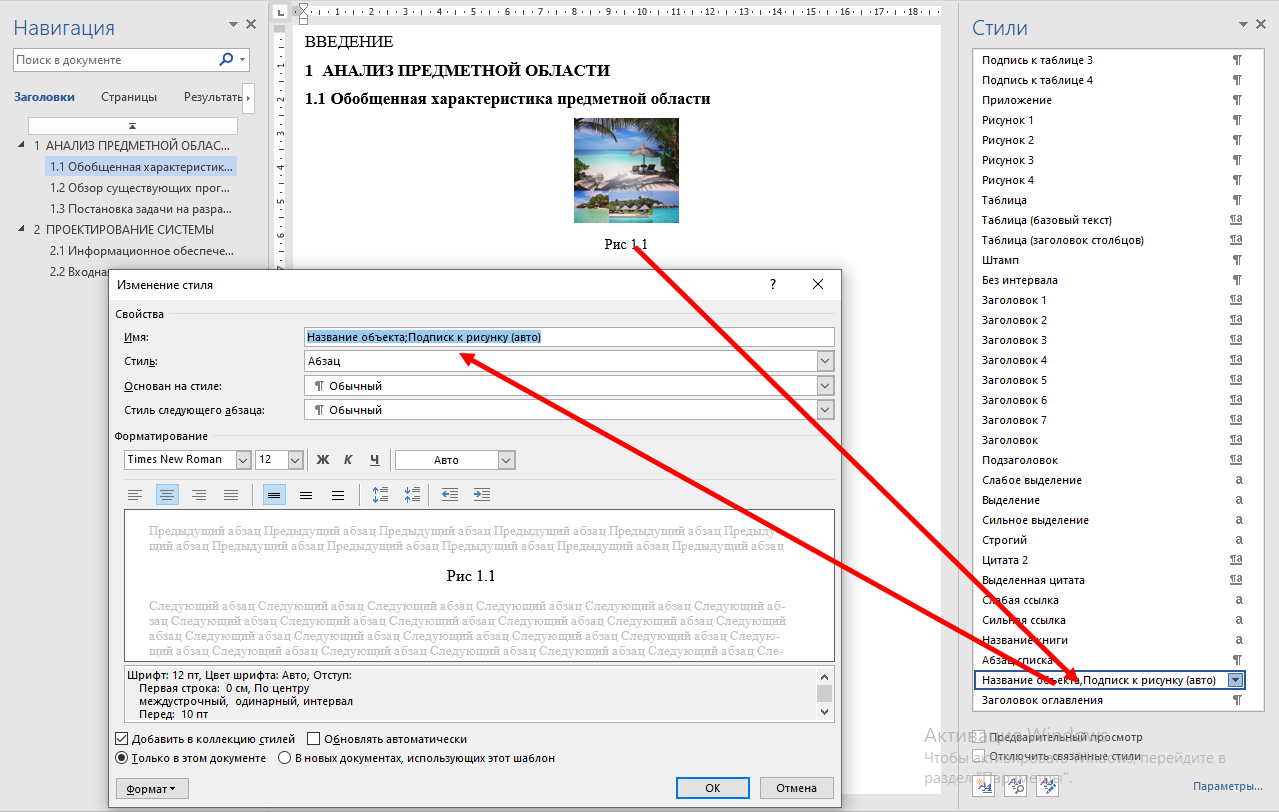Click the align left icon in the dialog
Screen dimensions: 1279x812
coord(135,495)
